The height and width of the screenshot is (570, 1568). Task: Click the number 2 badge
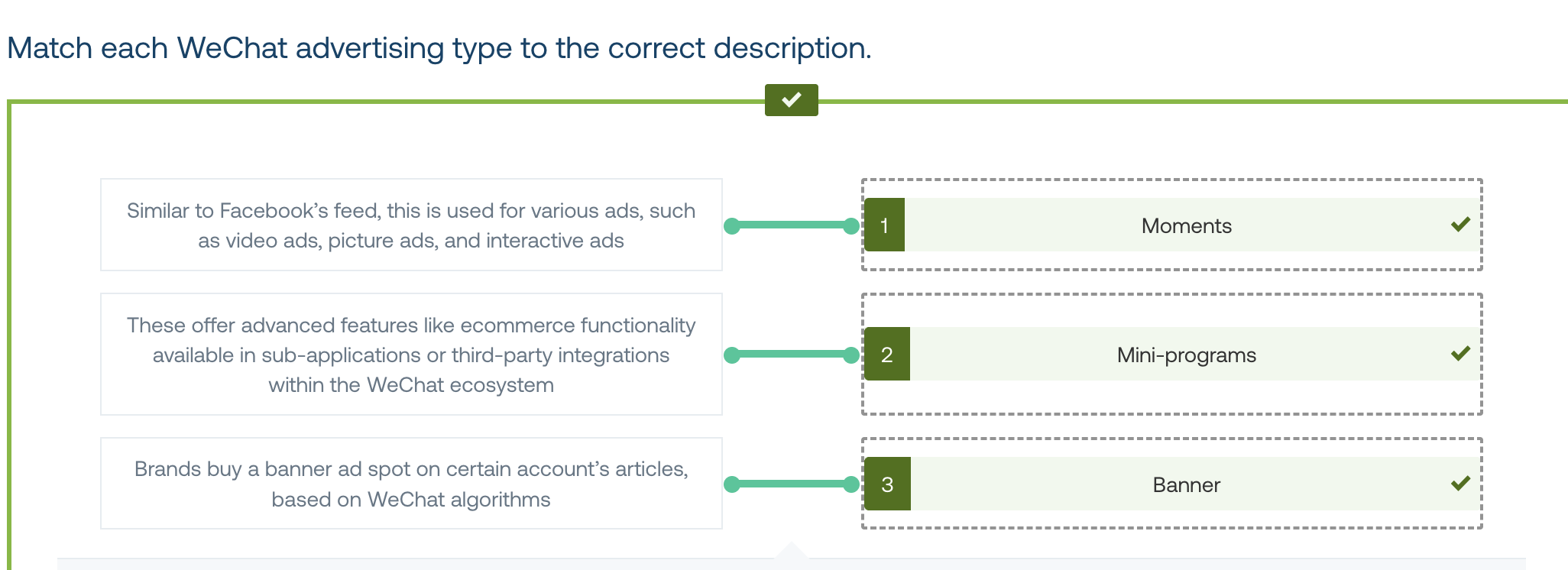[887, 354]
